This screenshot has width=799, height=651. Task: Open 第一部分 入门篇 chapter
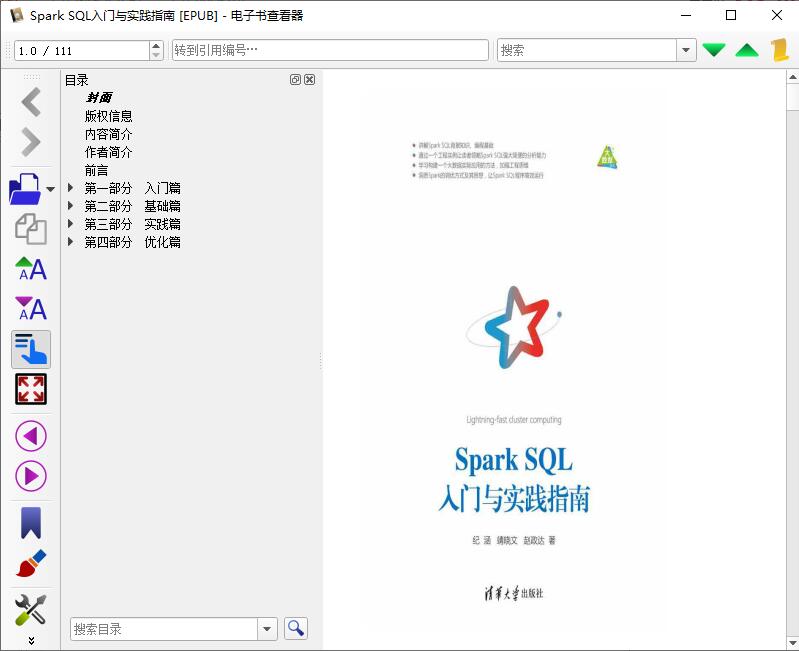coord(132,188)
